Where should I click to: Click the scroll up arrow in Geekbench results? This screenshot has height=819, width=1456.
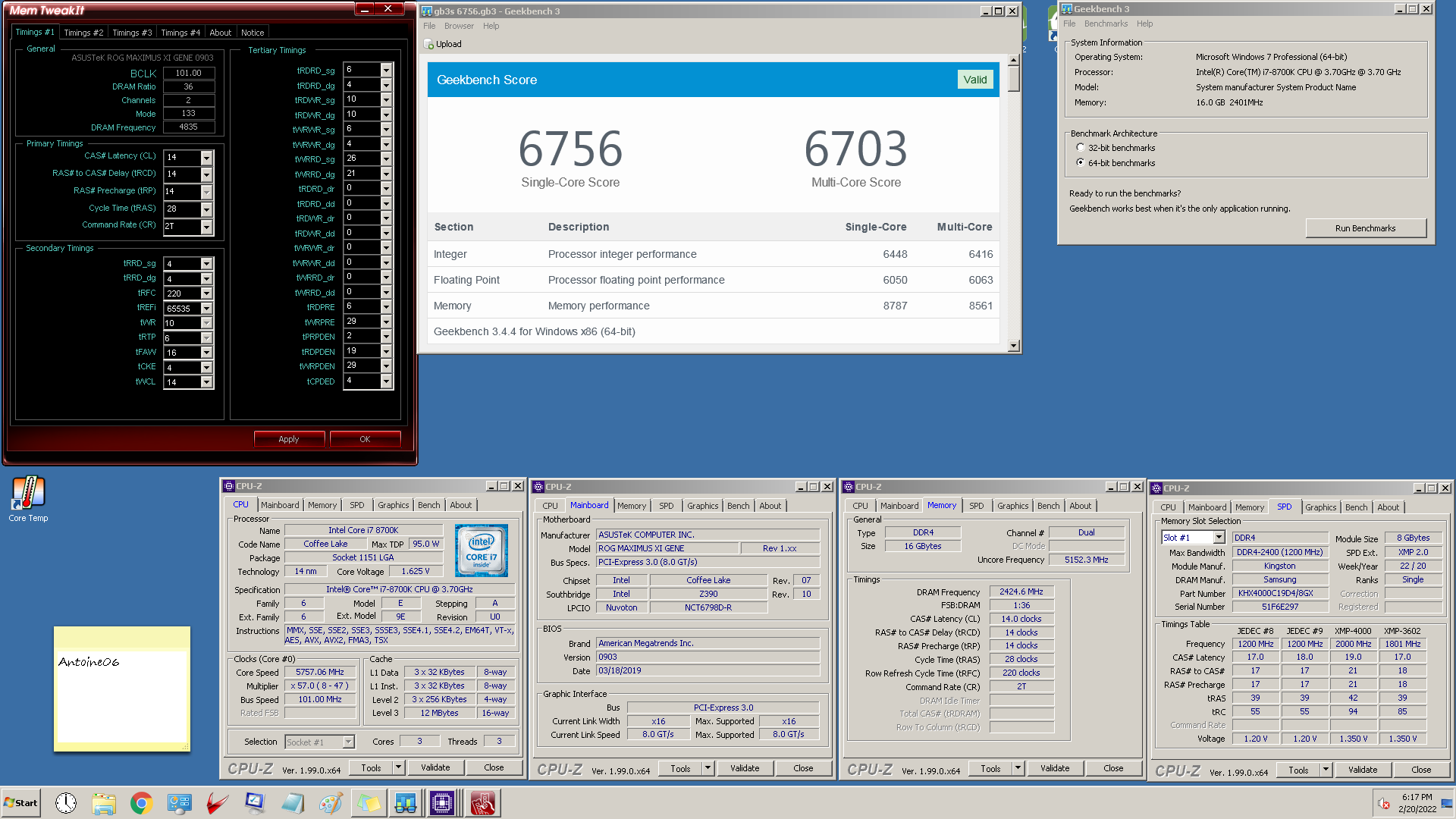click(1014, 59)
